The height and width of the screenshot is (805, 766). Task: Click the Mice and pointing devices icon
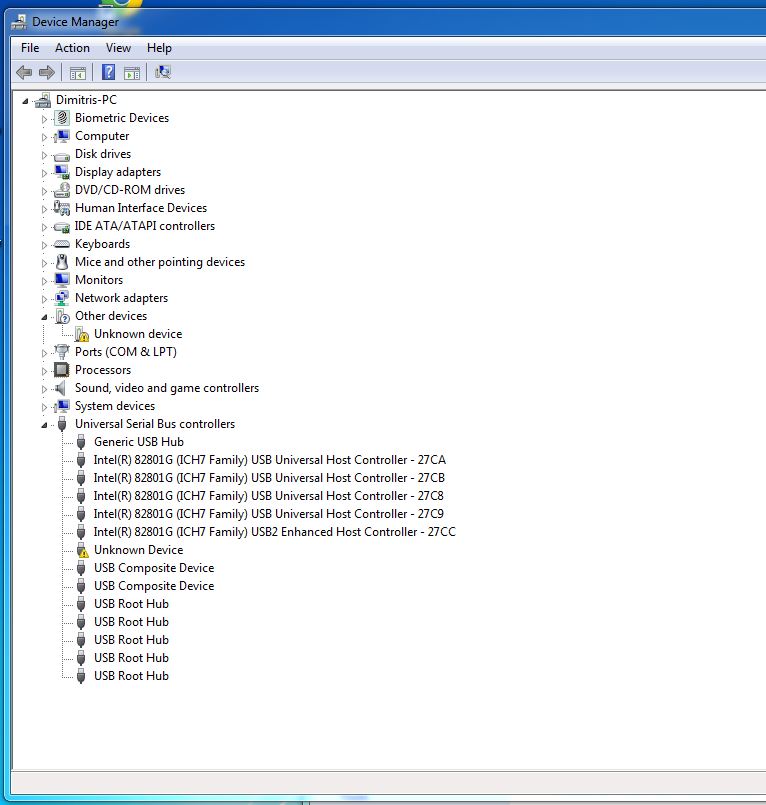[x=62, y=262]
